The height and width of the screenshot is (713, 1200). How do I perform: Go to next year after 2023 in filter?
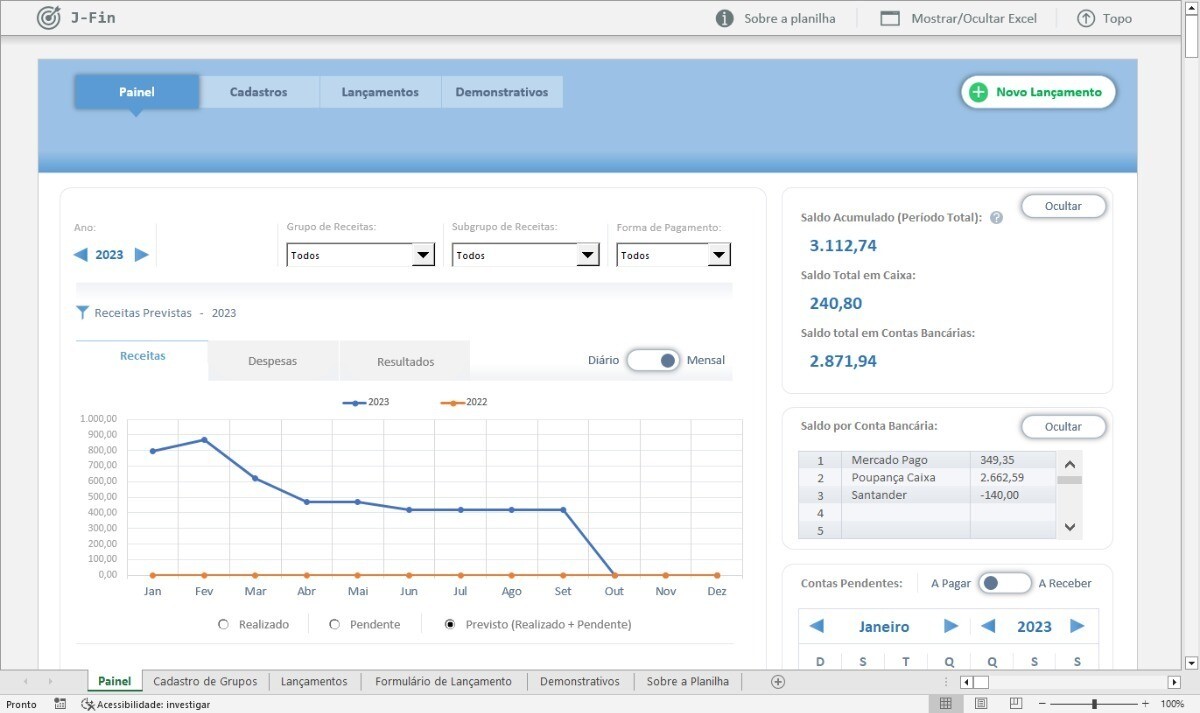coord(142,255)
